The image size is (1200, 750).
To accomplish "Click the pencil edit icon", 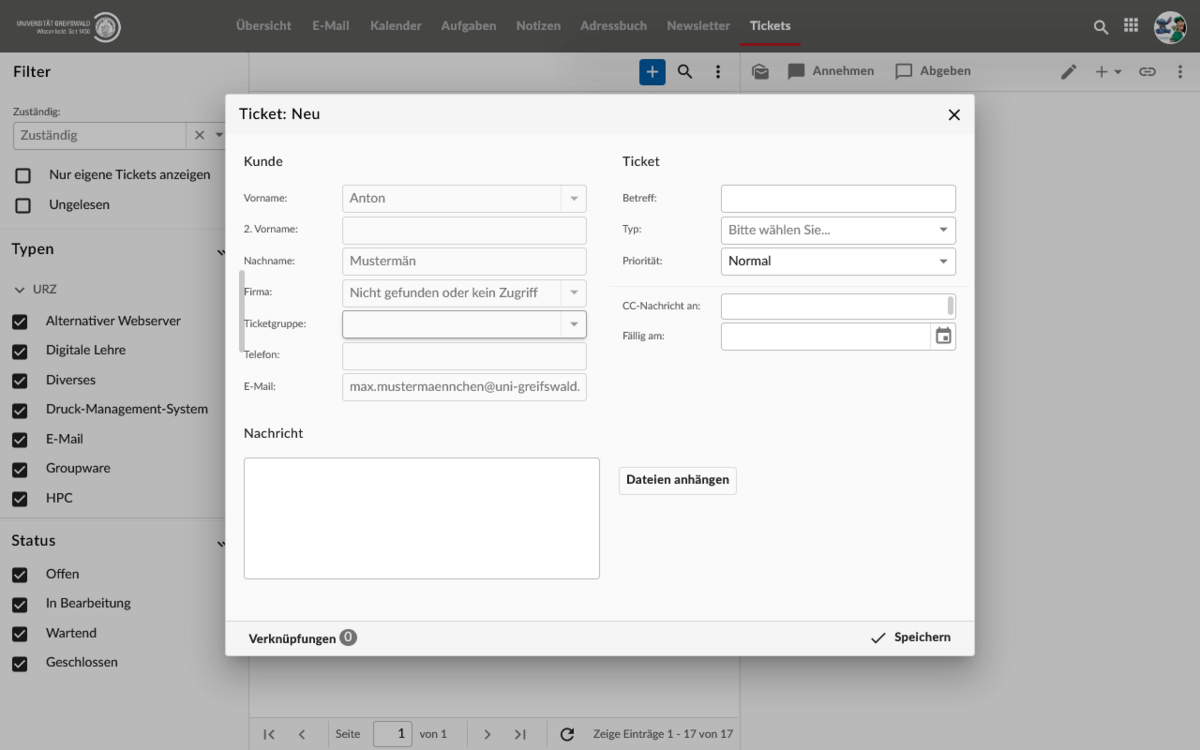I will click(x=1069, y=72).
